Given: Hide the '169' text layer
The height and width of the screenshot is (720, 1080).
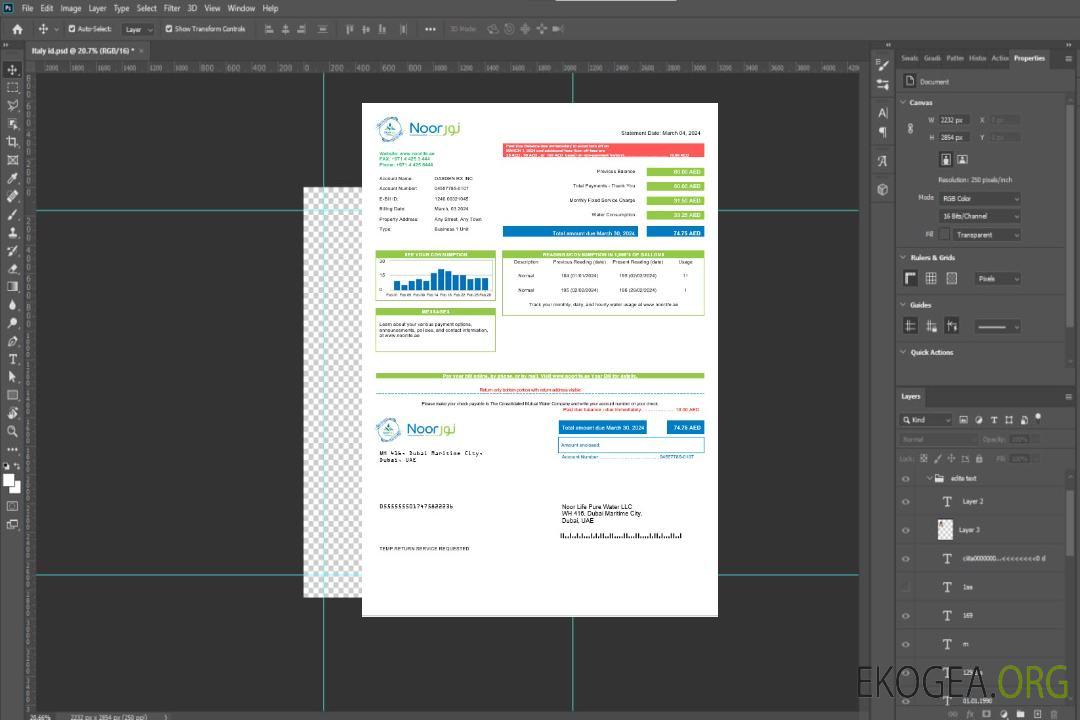Looking at the screenshot, I should click(906, 616).
